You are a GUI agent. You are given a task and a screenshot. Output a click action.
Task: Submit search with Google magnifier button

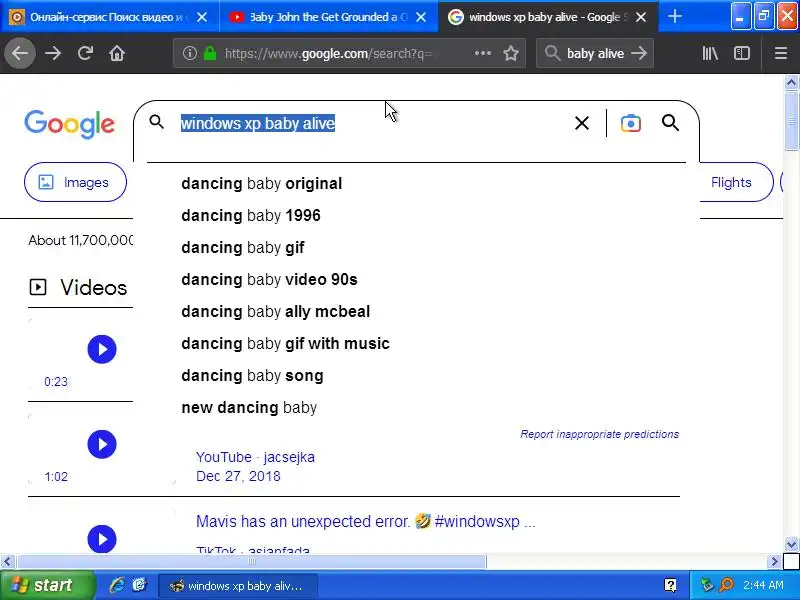click(x=670, y=123)
